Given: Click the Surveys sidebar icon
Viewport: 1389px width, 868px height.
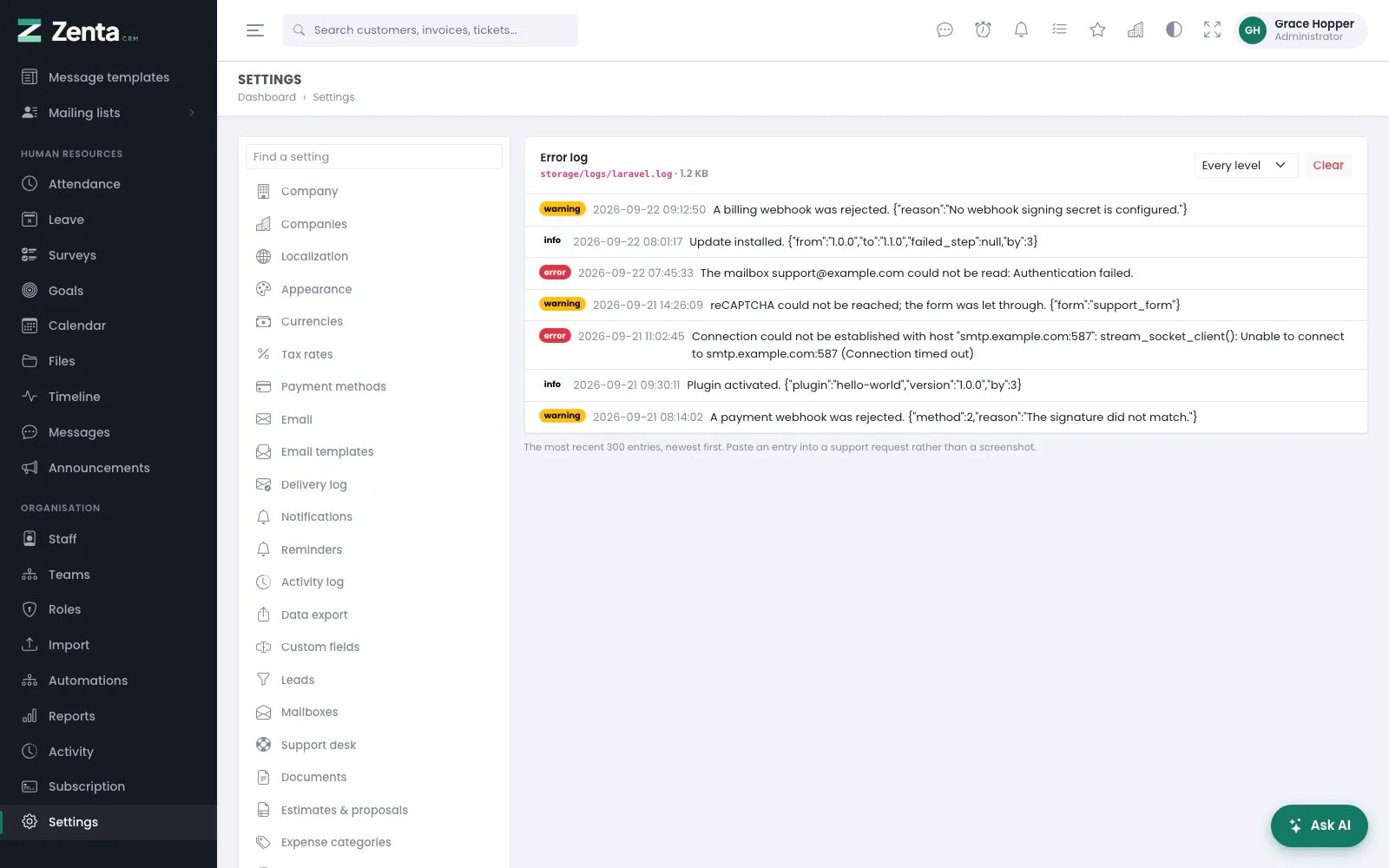Looking at the screenshot, I should pos(30,255).
